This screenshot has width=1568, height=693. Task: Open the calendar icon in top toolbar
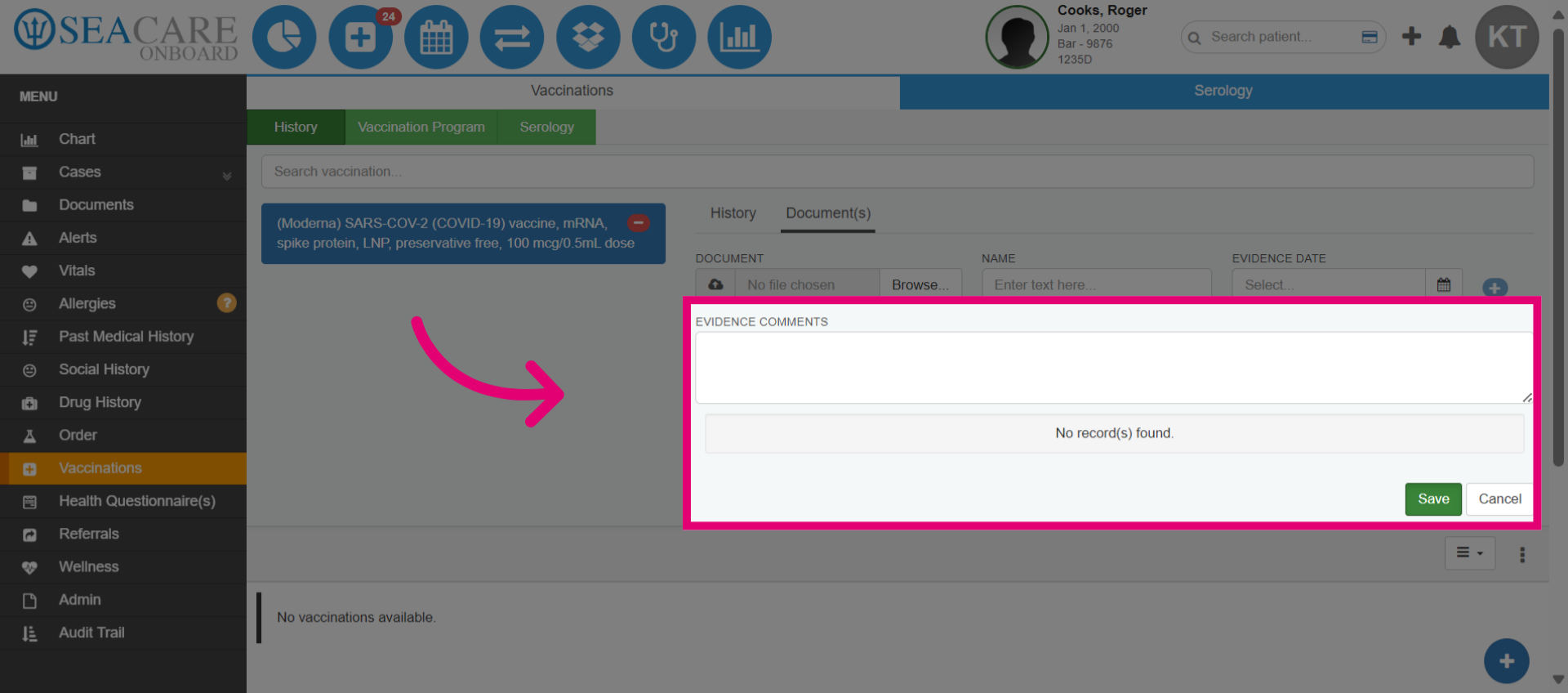click(436, 38)
